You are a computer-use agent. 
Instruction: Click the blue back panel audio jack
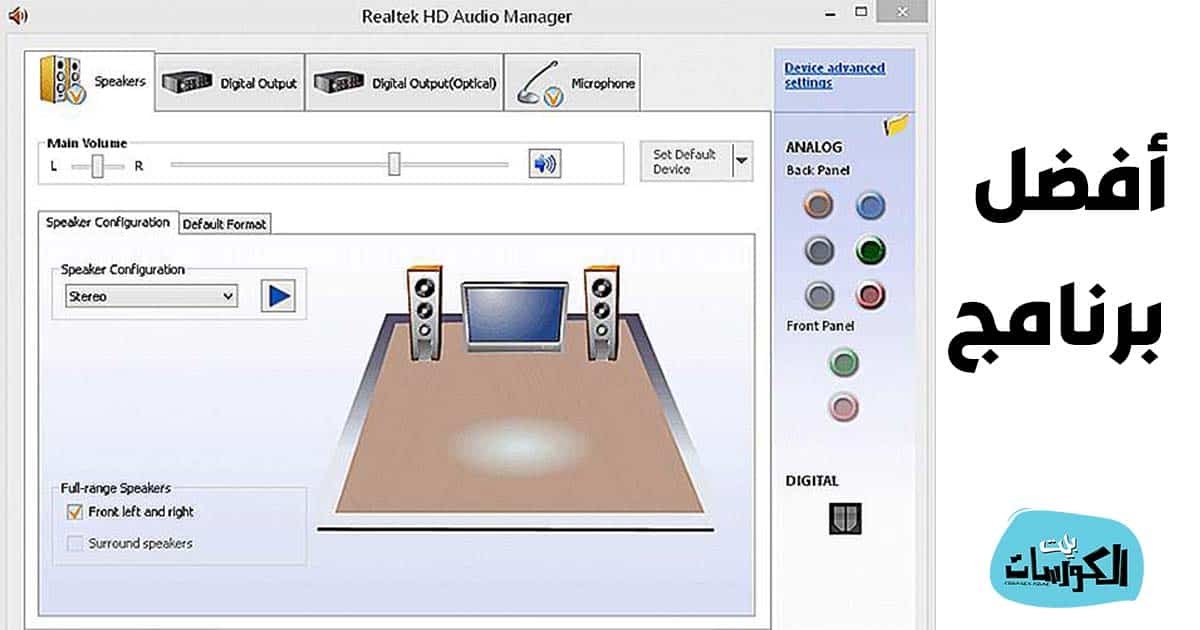tap(871, 206)
